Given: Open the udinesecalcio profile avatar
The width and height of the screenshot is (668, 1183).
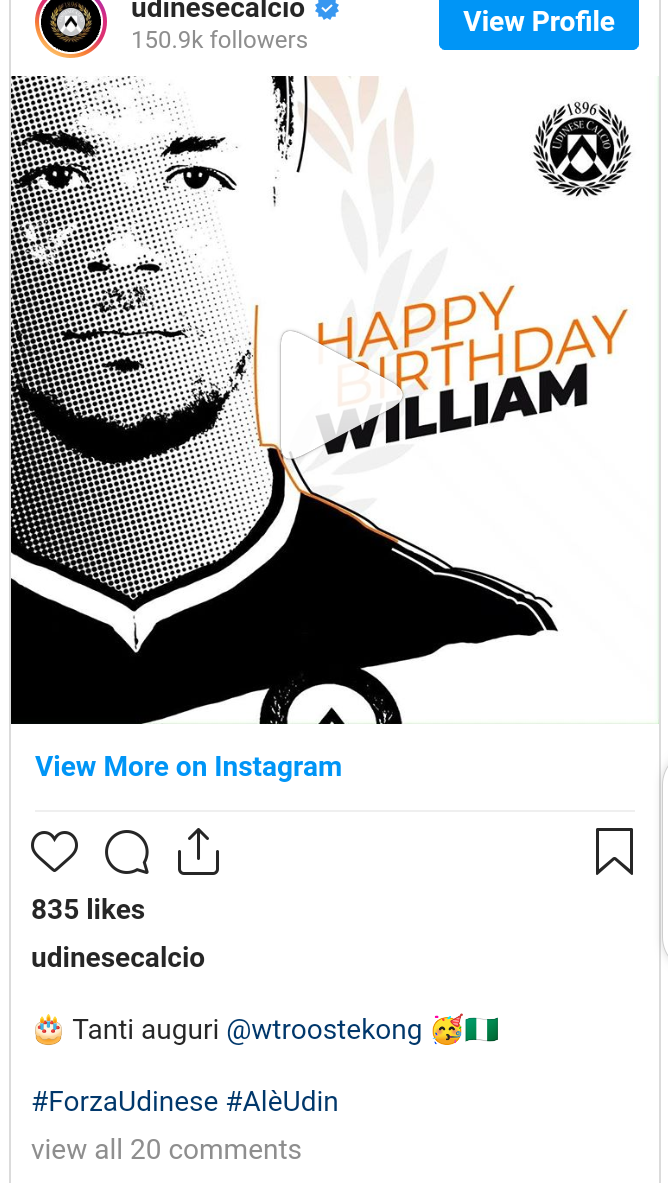Looking at the screenshot, I should tap(71, 23).
